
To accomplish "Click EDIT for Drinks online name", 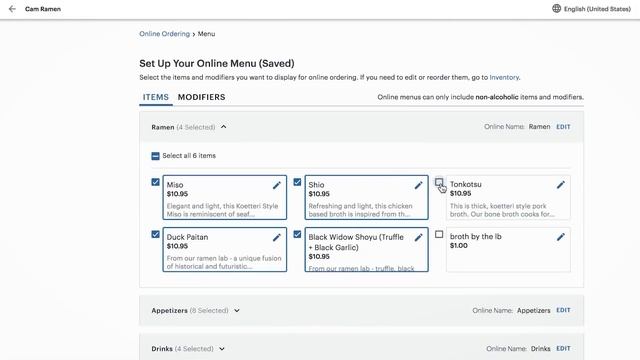I will tap(563, 349).
